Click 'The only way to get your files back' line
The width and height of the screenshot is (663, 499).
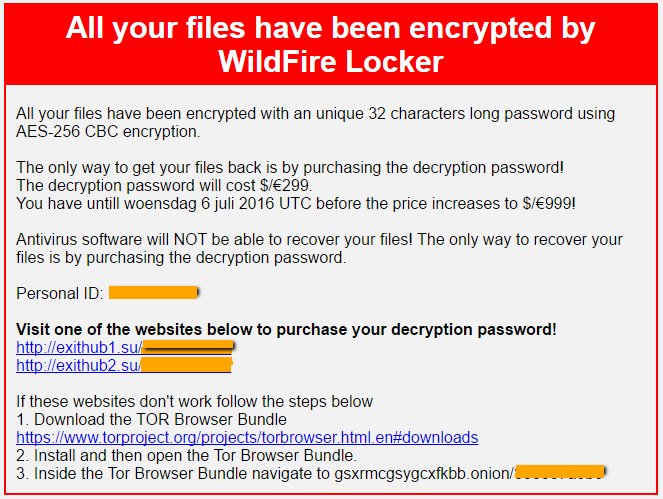click(290, 167)
